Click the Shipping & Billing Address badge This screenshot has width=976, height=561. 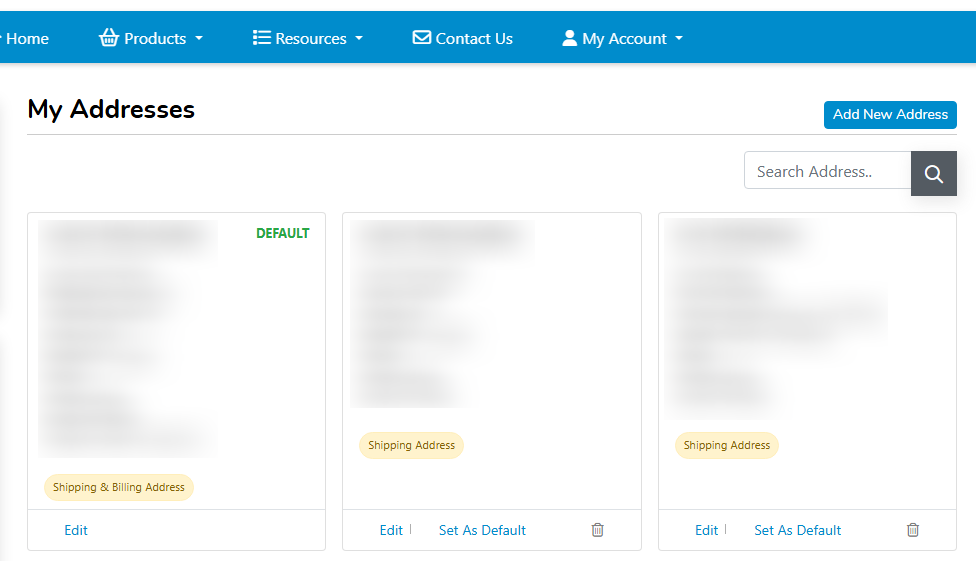[119, 487]
